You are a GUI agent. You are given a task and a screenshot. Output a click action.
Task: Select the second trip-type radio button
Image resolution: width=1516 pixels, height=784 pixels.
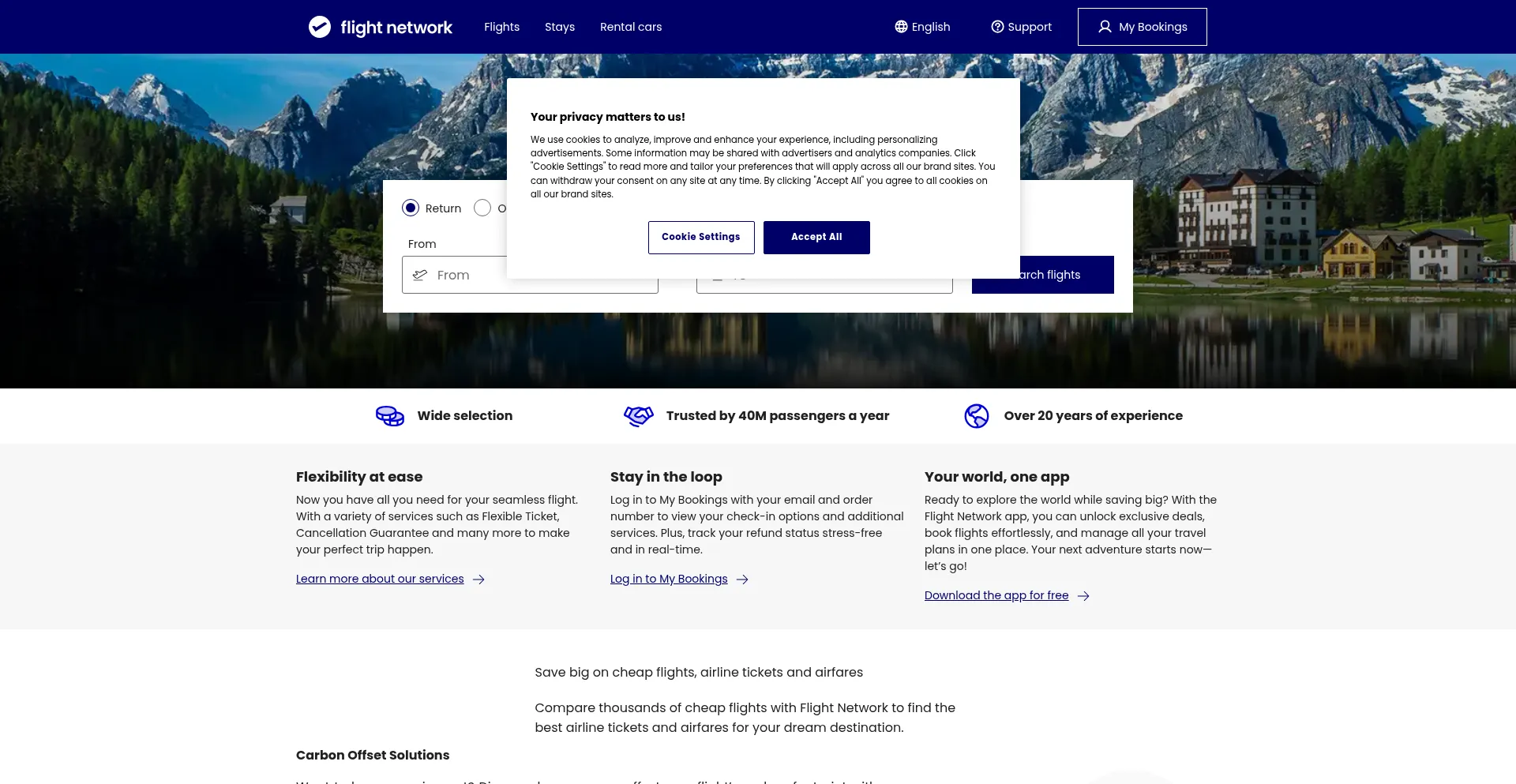[482, 208]
